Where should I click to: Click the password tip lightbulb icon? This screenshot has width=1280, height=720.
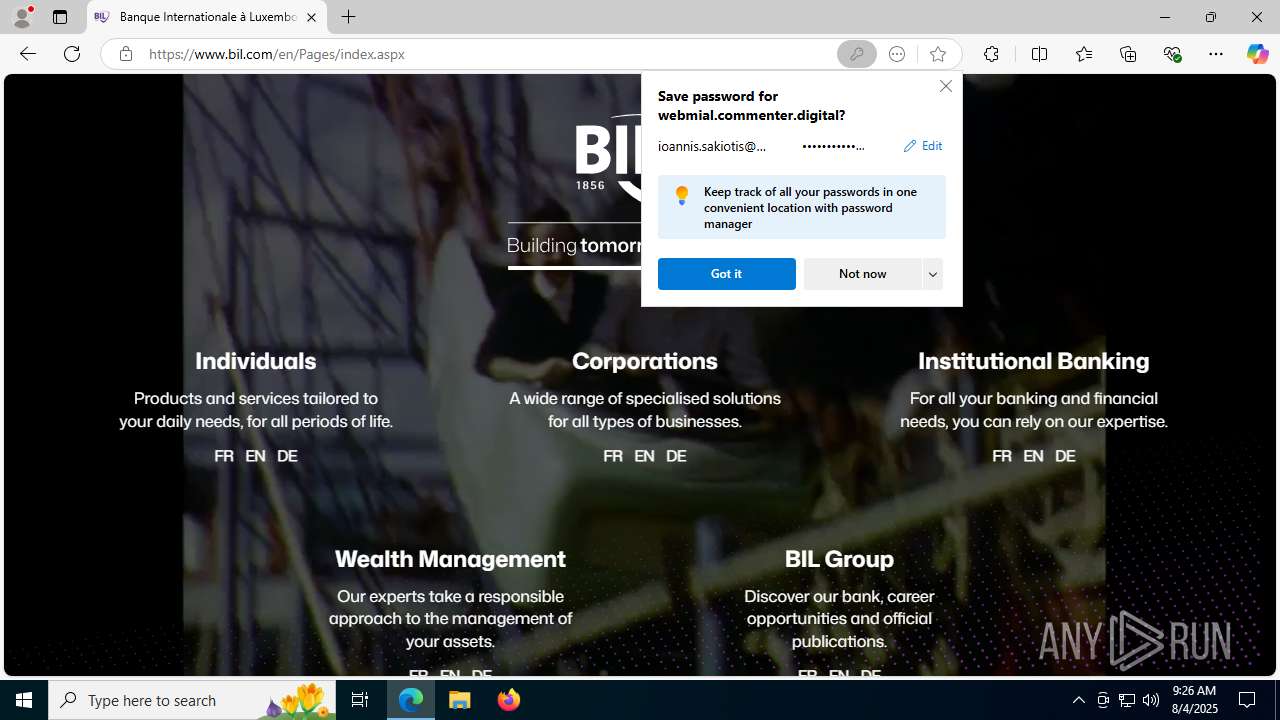pyautogui.click(x=682, y=195)
